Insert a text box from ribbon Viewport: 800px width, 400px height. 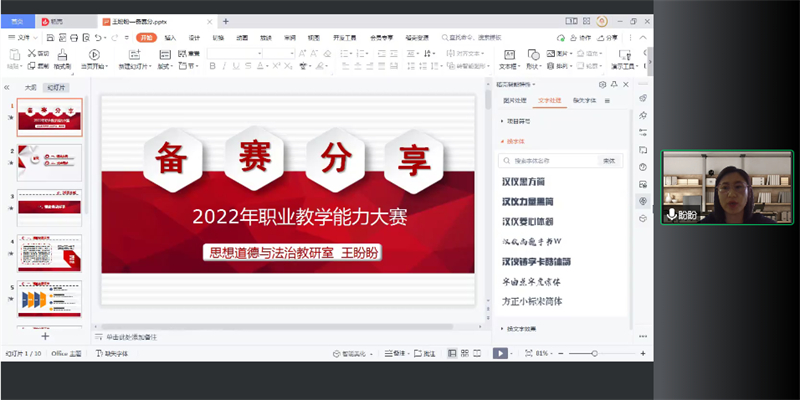click(x=509, y=56)
